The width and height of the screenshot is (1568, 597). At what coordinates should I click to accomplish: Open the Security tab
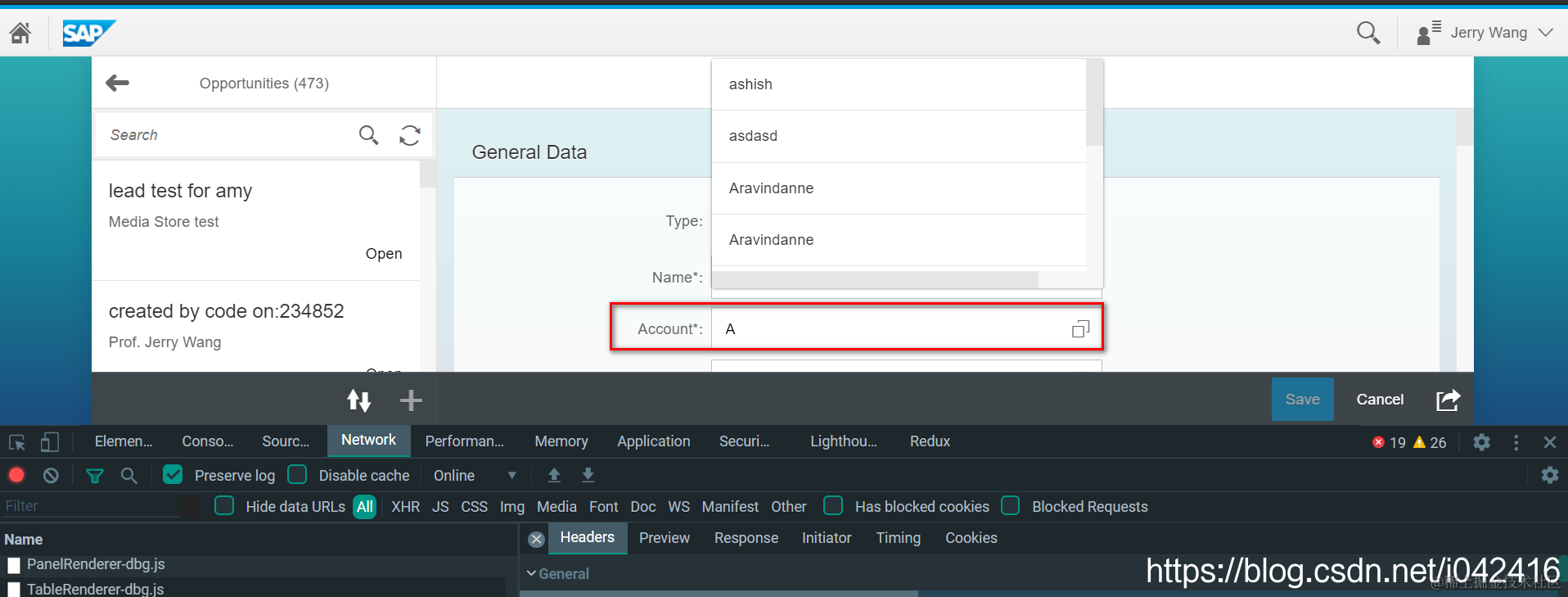[744, 441]
